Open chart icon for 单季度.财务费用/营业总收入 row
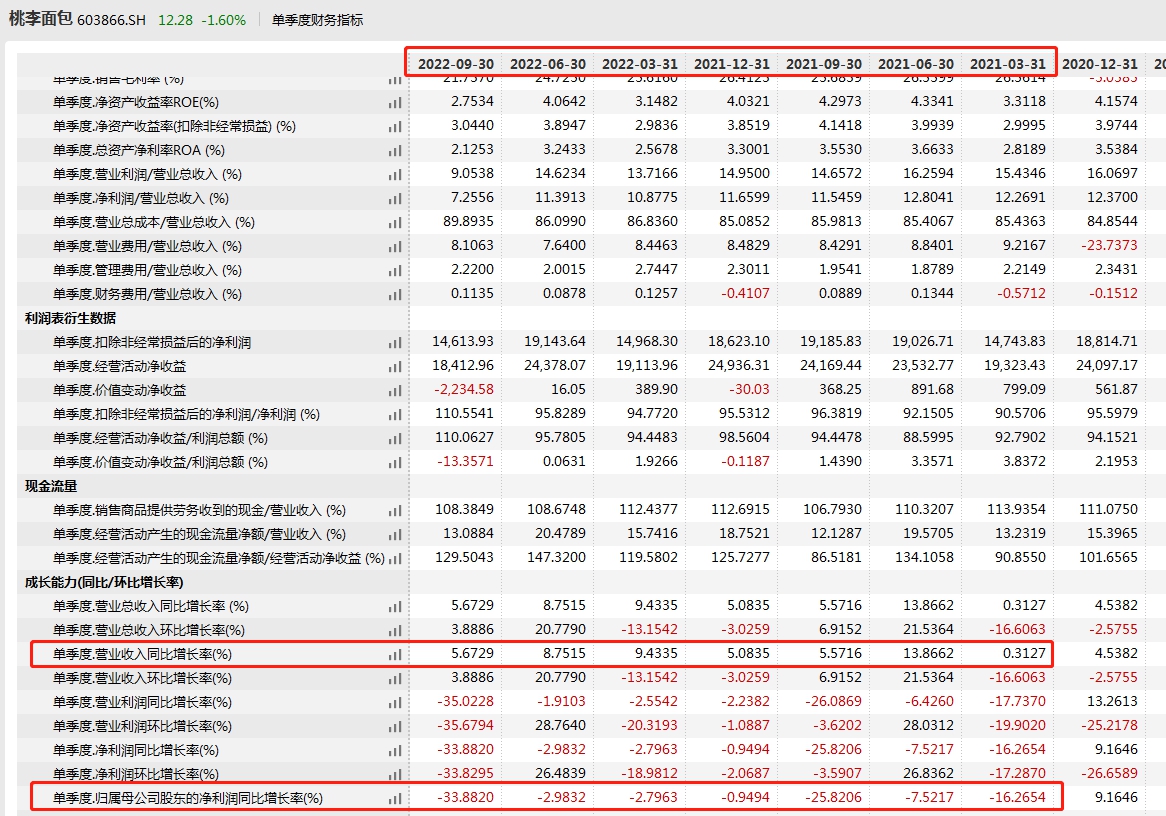 (395, 295)
